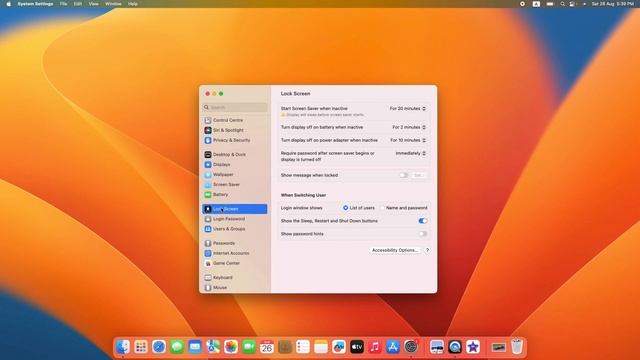Image resolution: width=640 pixels, height=360 pixels.
Task: Open Notes from the Dock
Action: tap(321, 347)
